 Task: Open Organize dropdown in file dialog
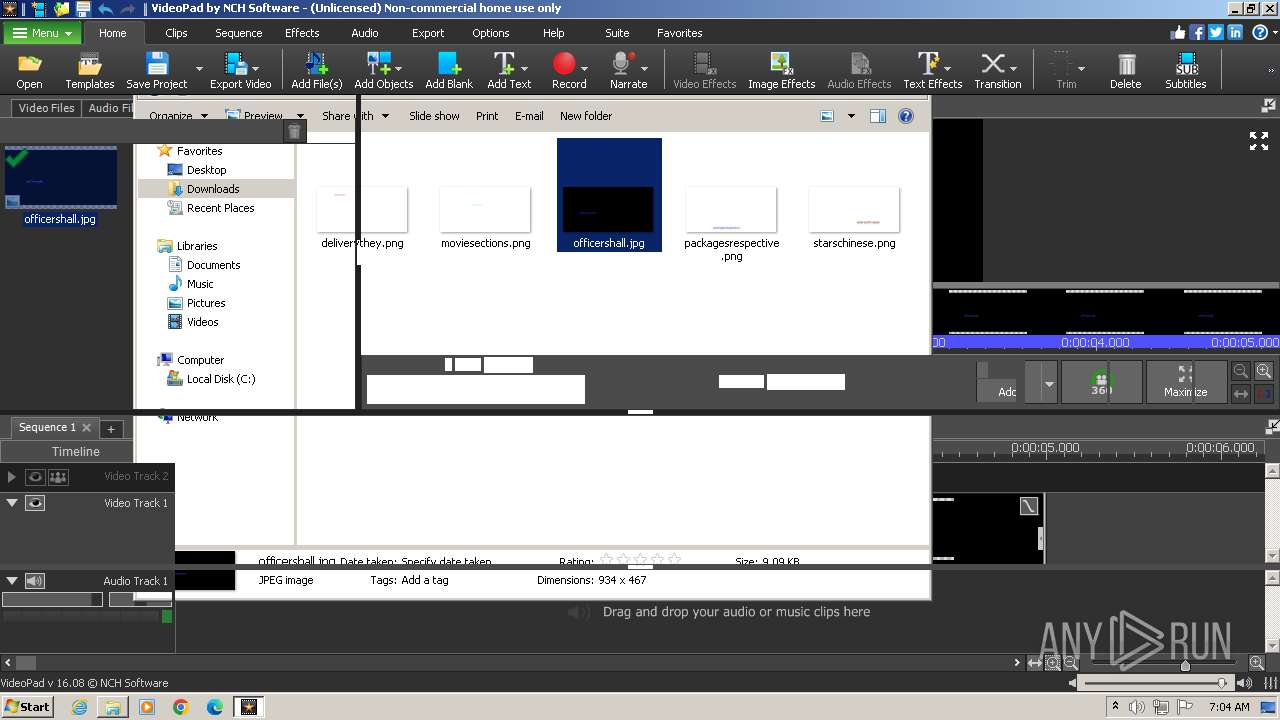[178, 116]
